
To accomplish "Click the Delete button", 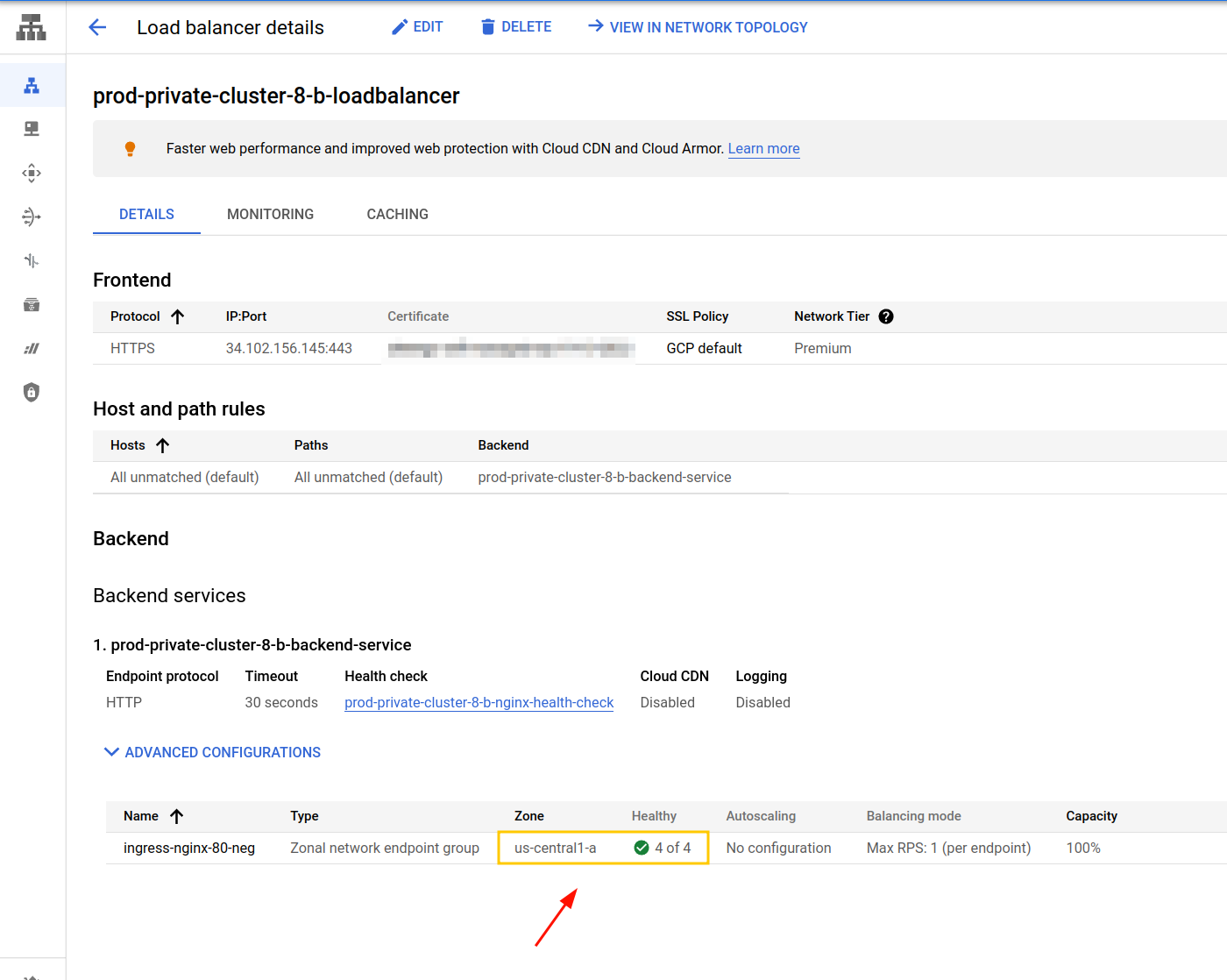I will tap(516, 27).
